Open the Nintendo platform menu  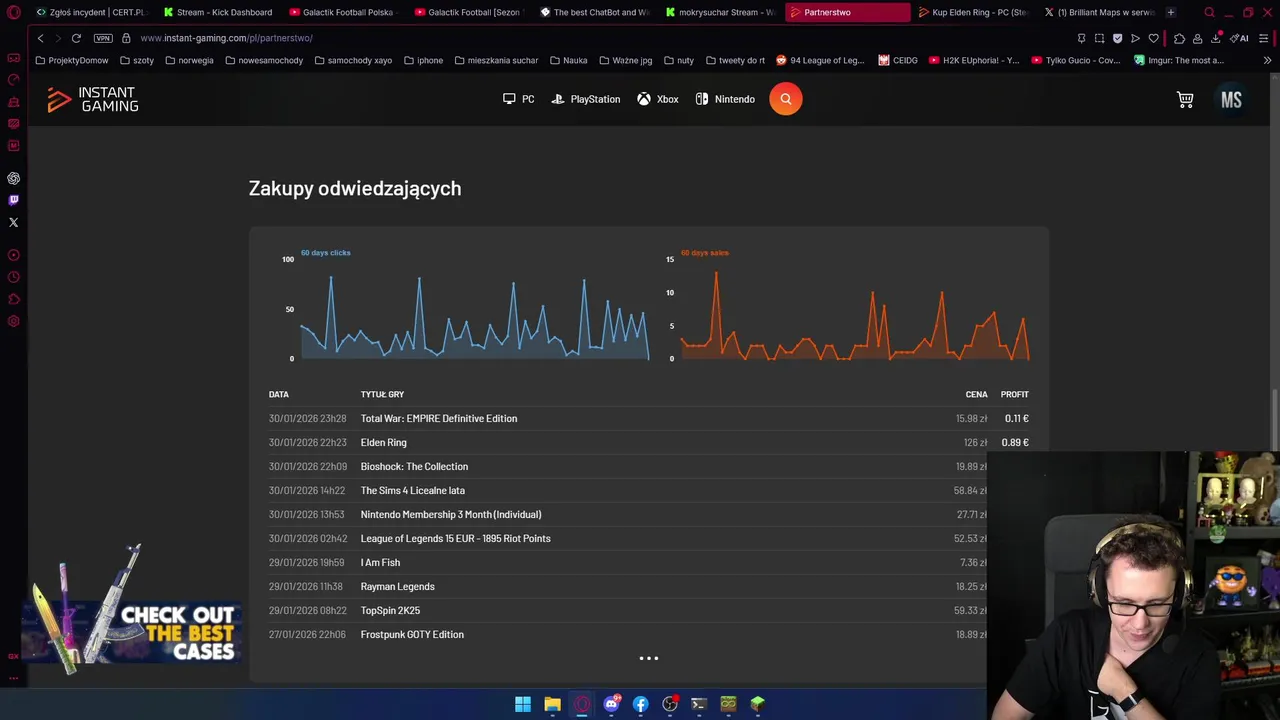[x=725, y=99]
